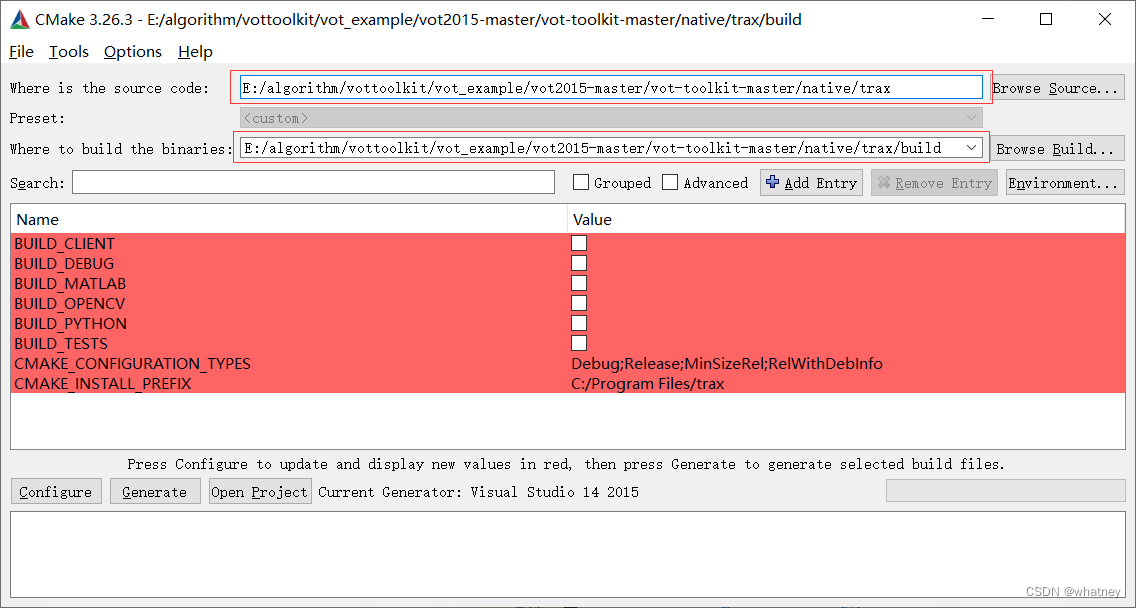Click the plus icon on Add Entry
Viewport: 1136px width, 608px height.
(x=772, y=183)
